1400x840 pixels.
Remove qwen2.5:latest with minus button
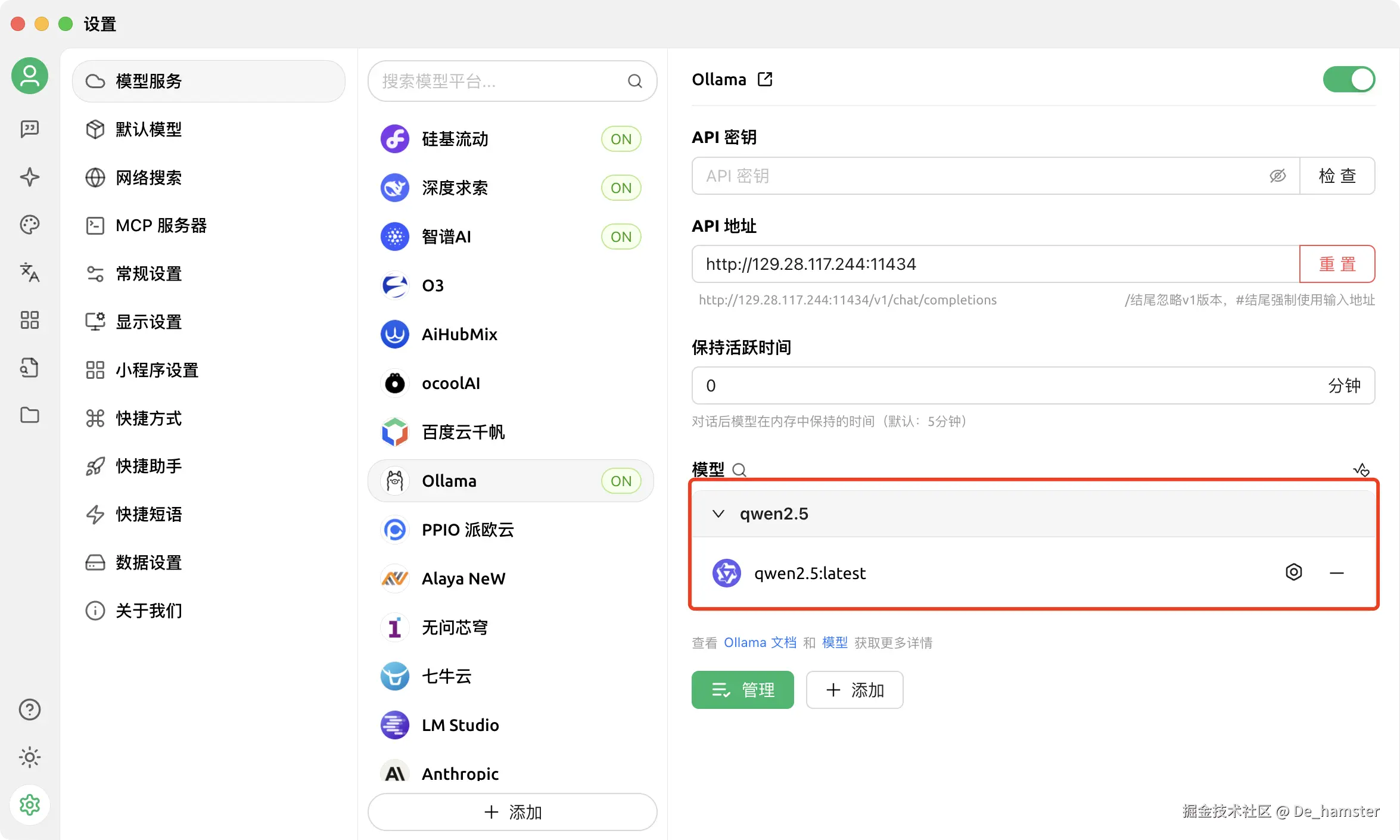tap(1336, 573)
